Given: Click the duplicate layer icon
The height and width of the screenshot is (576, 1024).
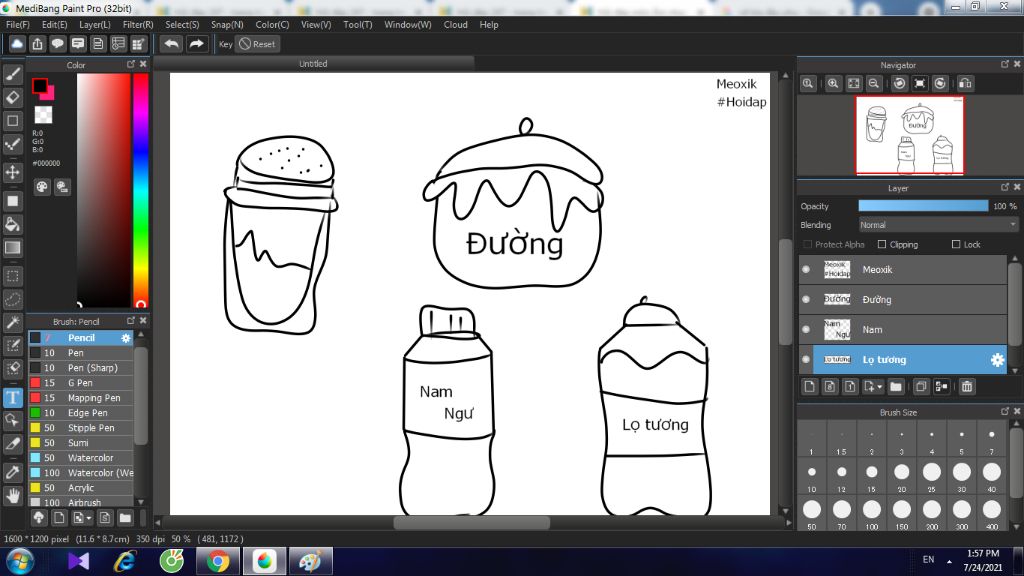Looking at the screenshot, I should coord(921,387).
